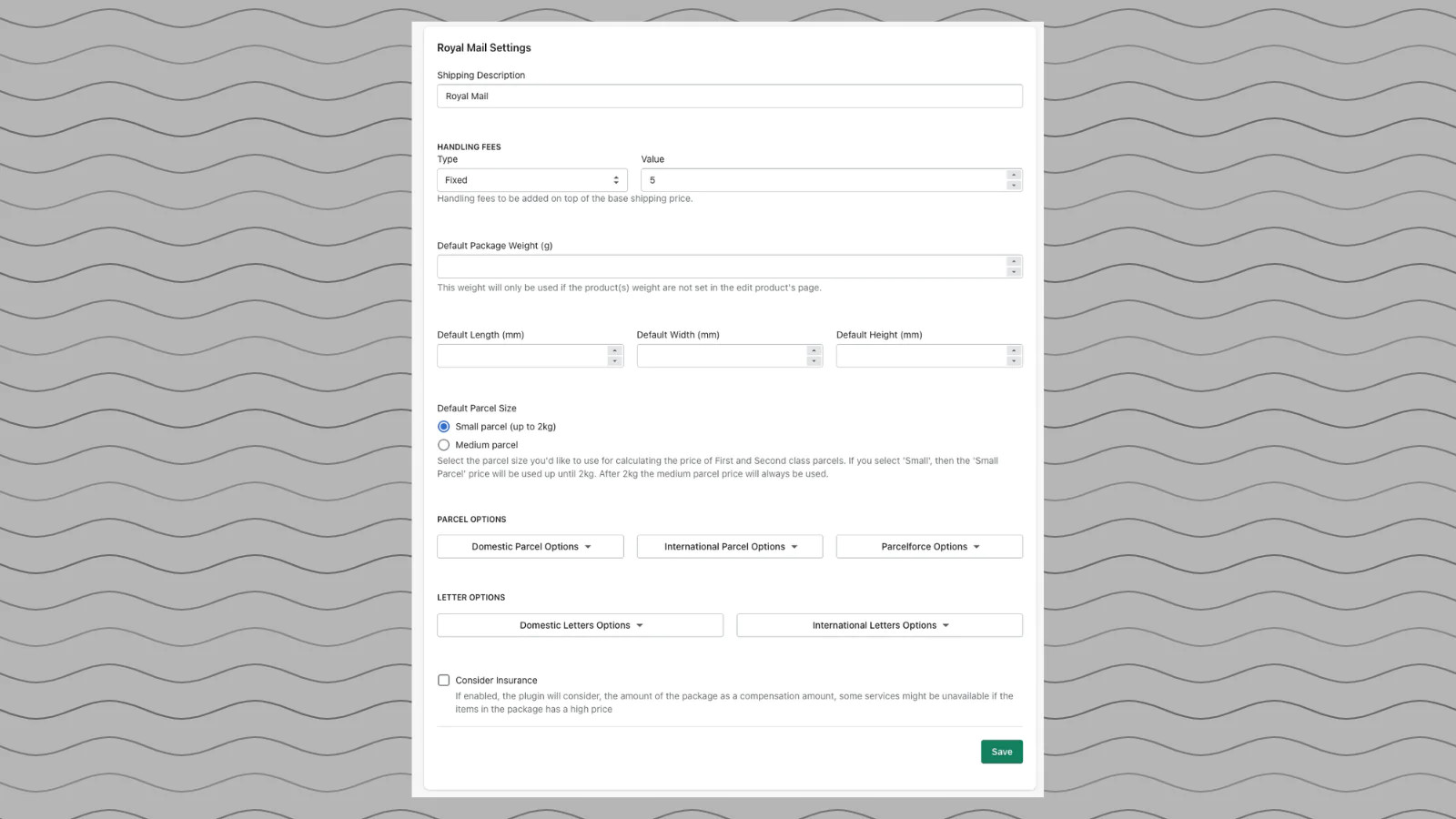The image size is (1456, 819).
Task: Decrease Default Width with down arrow
Action: pyautogui.click(x=814, y=361)
